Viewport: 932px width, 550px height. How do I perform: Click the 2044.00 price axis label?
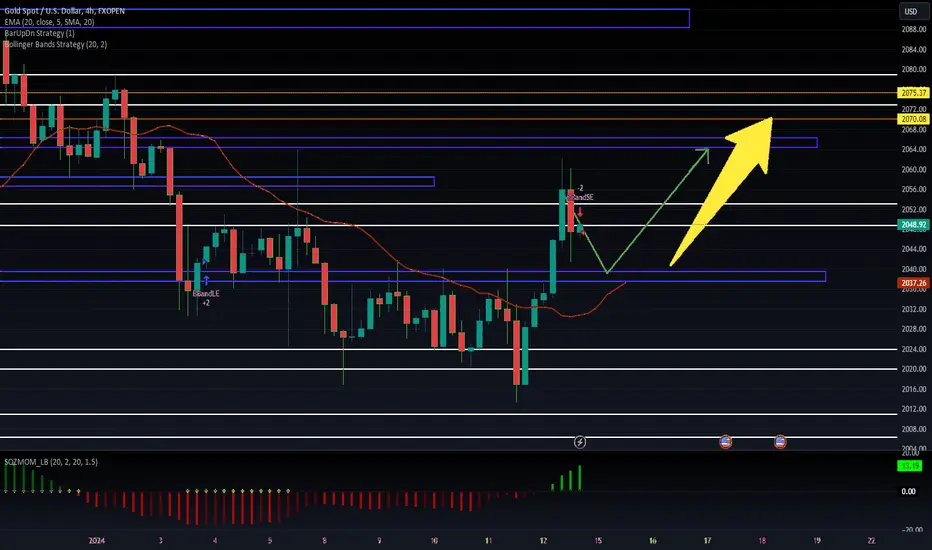pyautogui.click(x=914, y=249)
